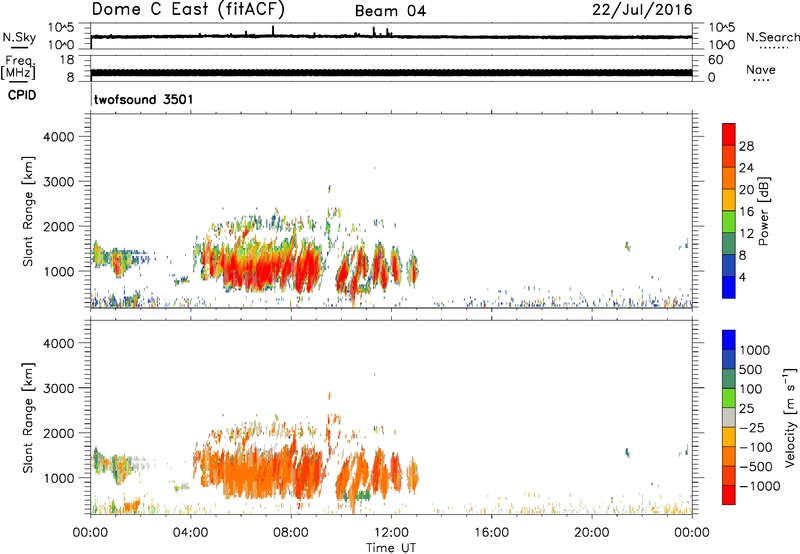
Task: Click the '2000' tick in power panel
Action: tap(59, 226)
